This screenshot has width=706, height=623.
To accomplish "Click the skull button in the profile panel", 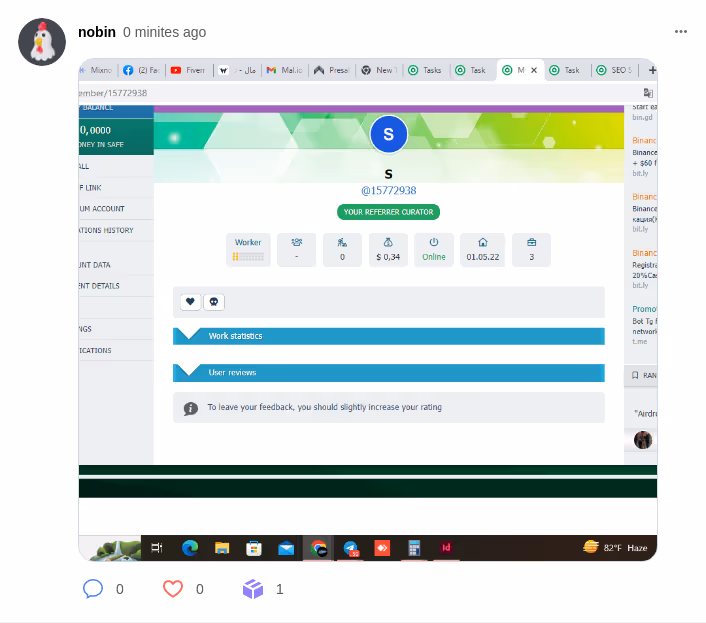I will point(214,302).
